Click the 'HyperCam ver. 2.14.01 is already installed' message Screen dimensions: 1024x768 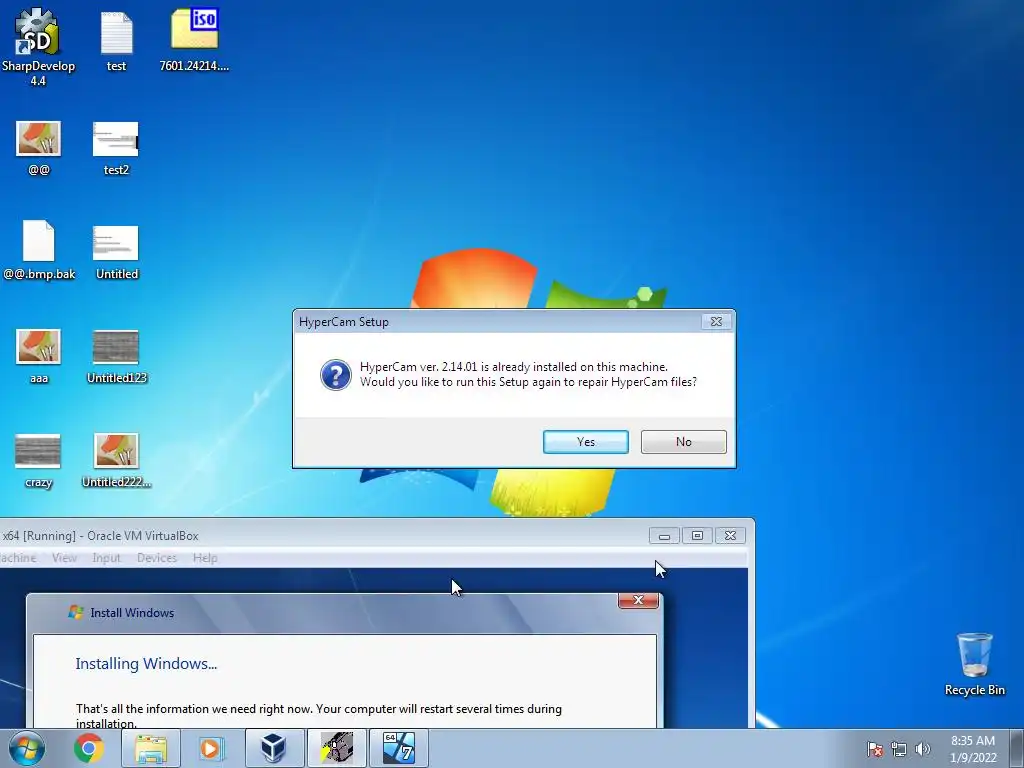pyautogui.click(x=514, y=366)
